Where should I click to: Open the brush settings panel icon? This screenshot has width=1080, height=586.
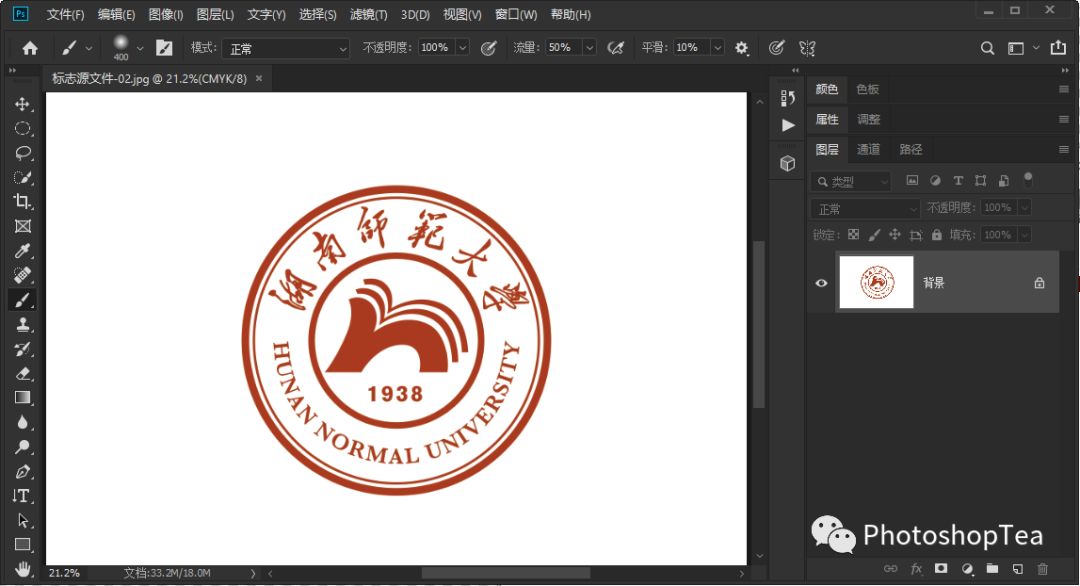click(x=164, y=48)
